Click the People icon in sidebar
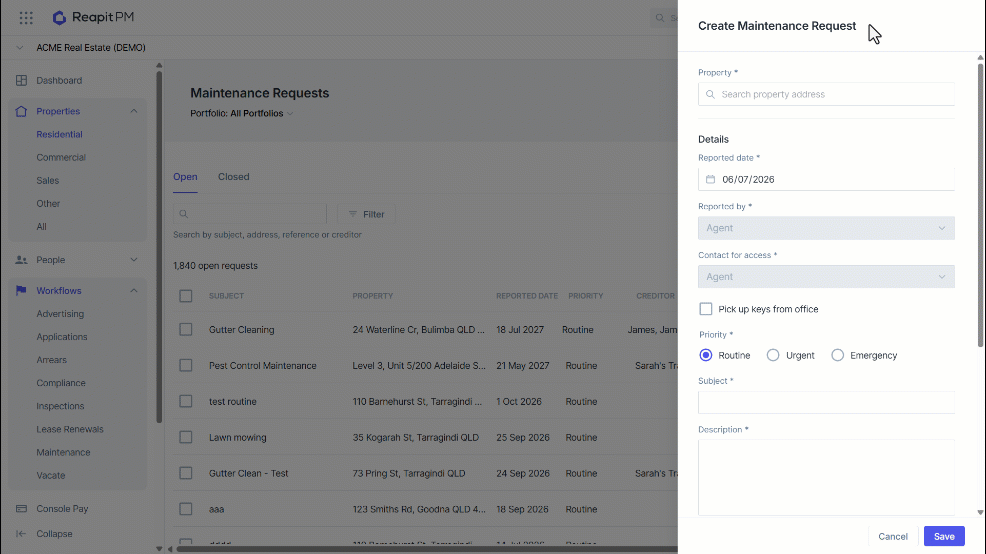Image resolution: width=986 pixels, height=554 pixels. click(21, 260)
